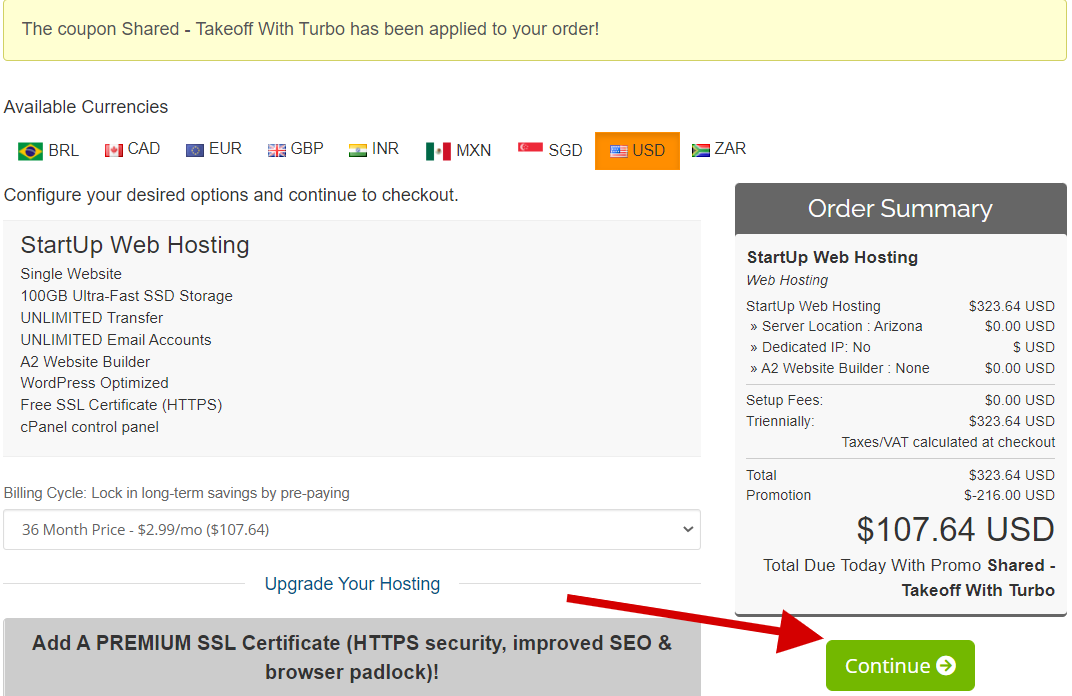Click 'A2 Website Builder : None' line
This screenshot has width=1072, height=696.
[x=840, y=368]
